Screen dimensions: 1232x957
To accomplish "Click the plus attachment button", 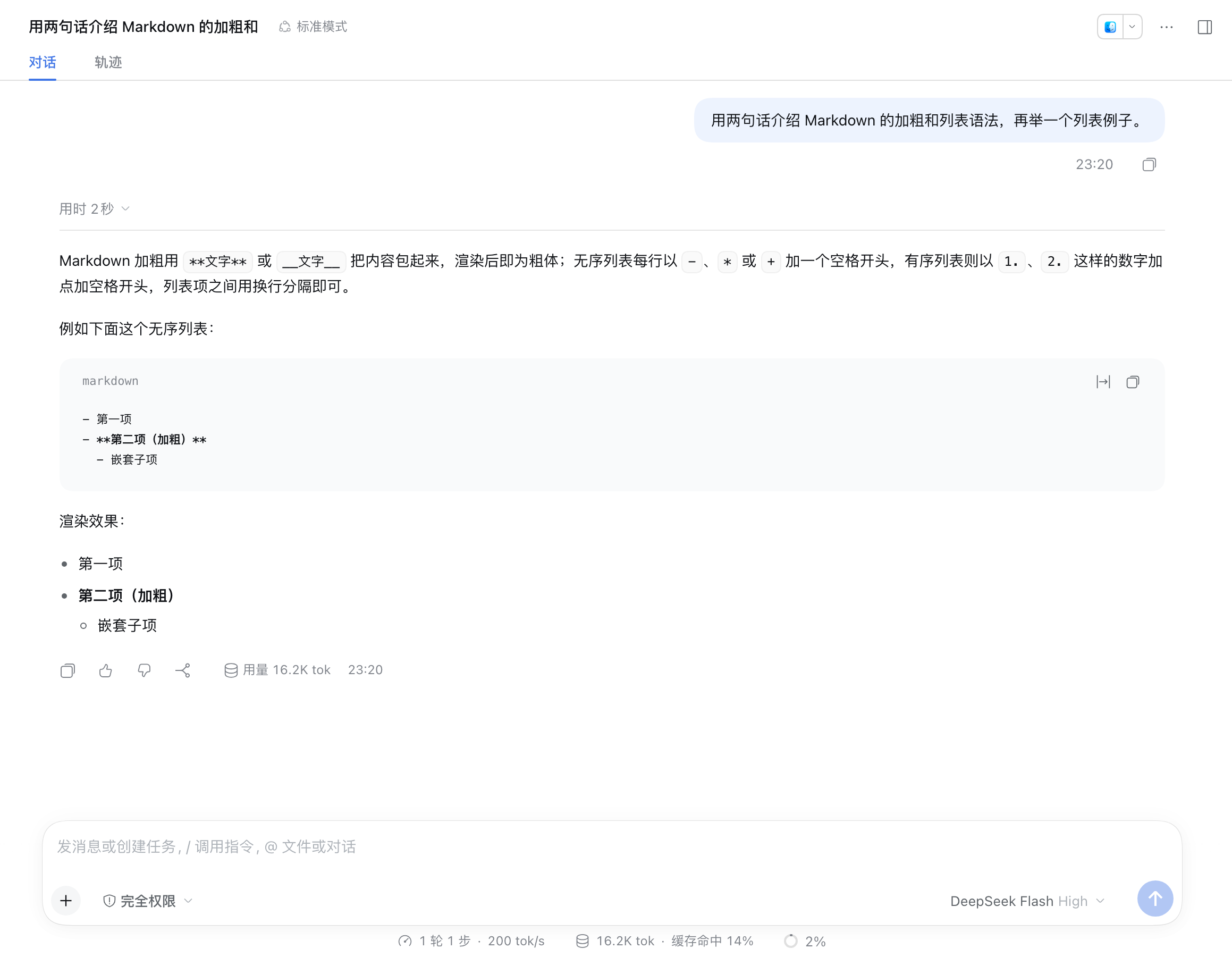I will pyautogui.click(x=66, y=900).
